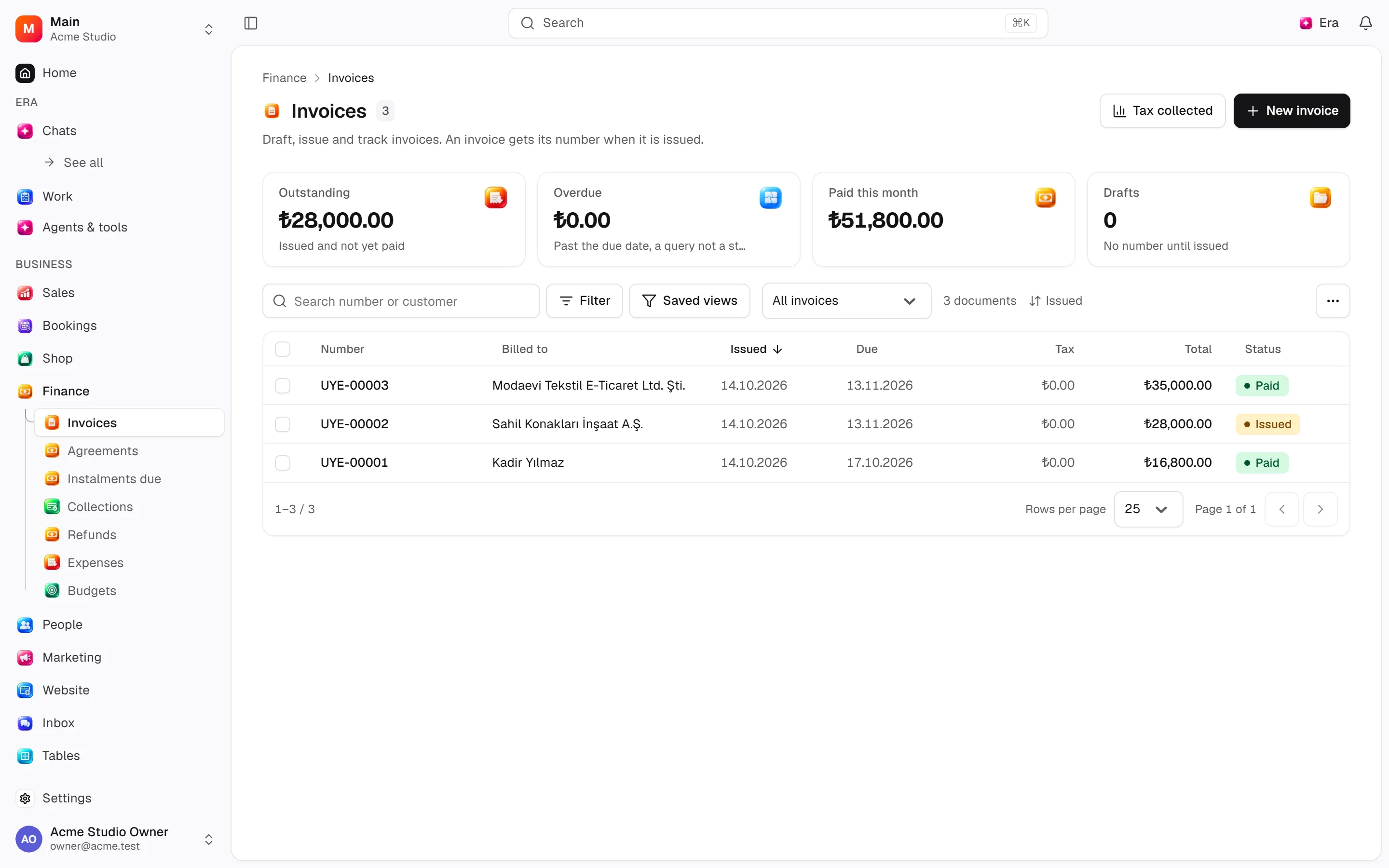Viewport: 1389px width, 868px height.
Task: Click New invoice button
Action: (1292, 111)
